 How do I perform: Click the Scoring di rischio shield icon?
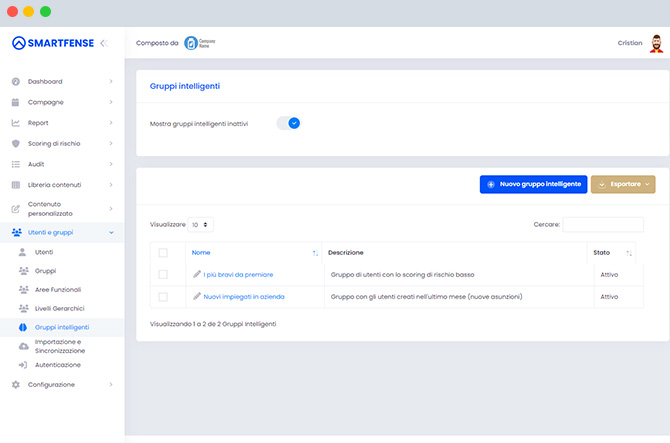[16, 144]
